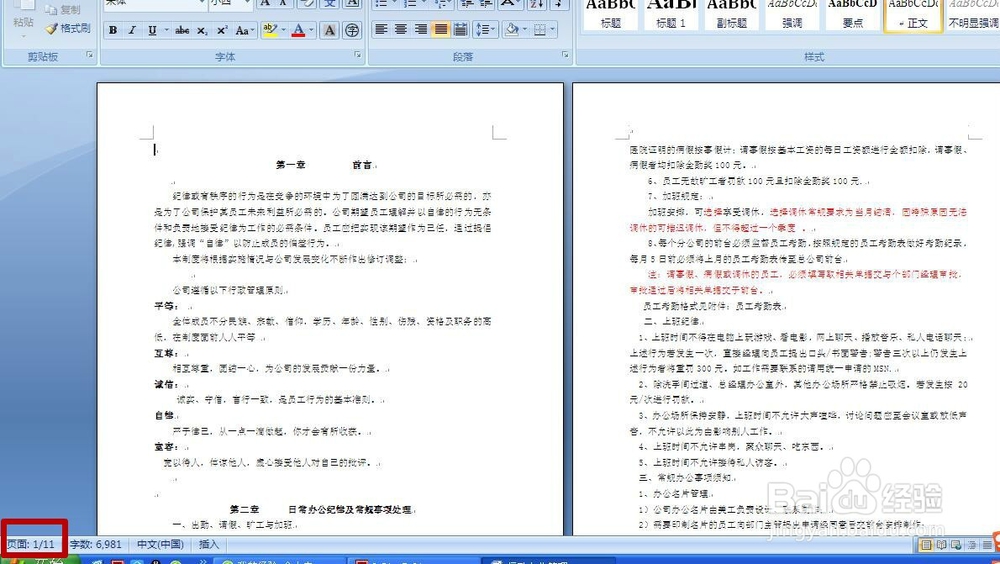
Task: Open underline style dropdown arrow
Action: [166, 30]
